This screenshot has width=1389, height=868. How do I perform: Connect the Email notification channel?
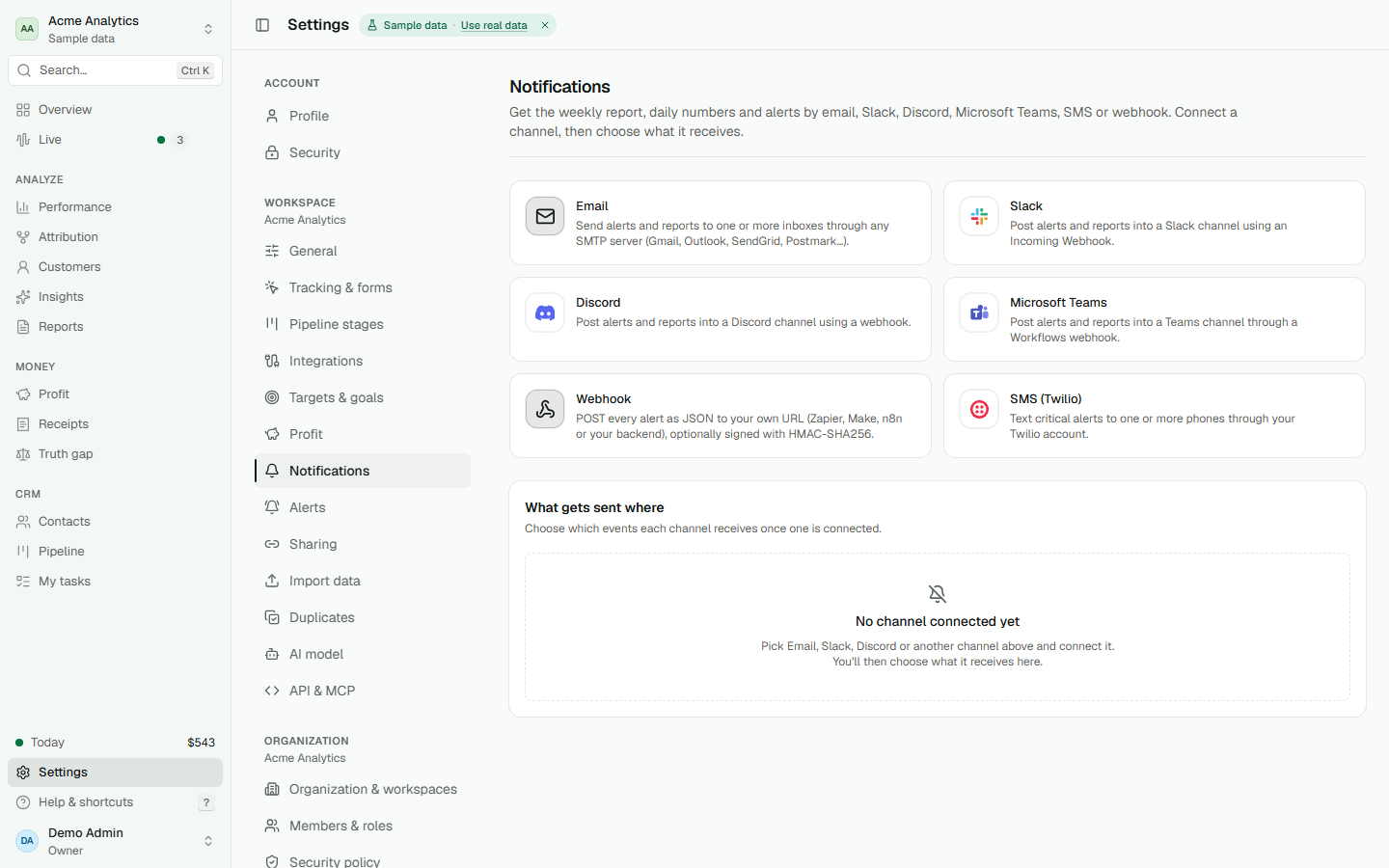(x=721, y=223)
